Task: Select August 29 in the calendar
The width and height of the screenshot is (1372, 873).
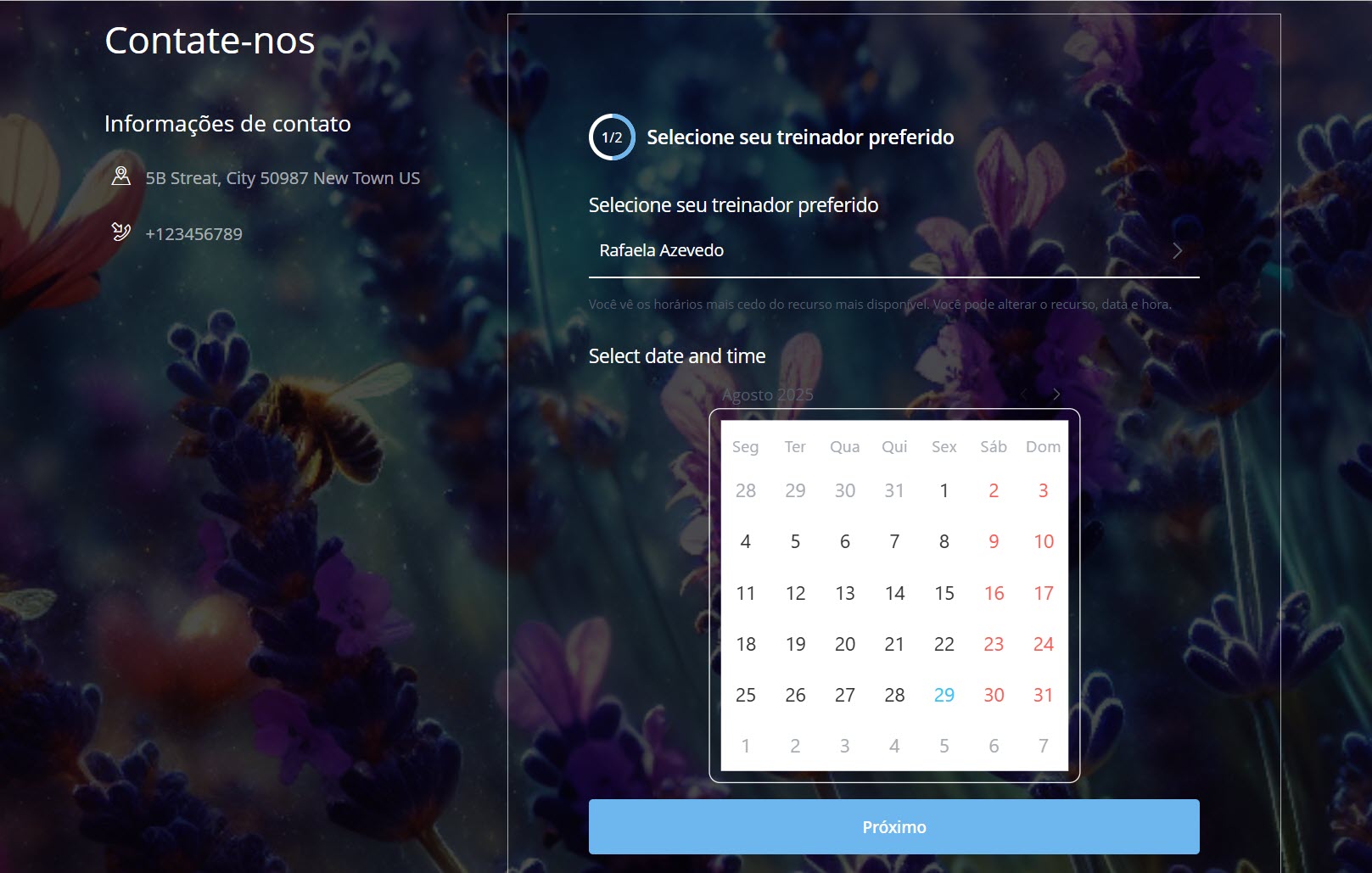Action: pyautogui.click(x=944, y=695)
